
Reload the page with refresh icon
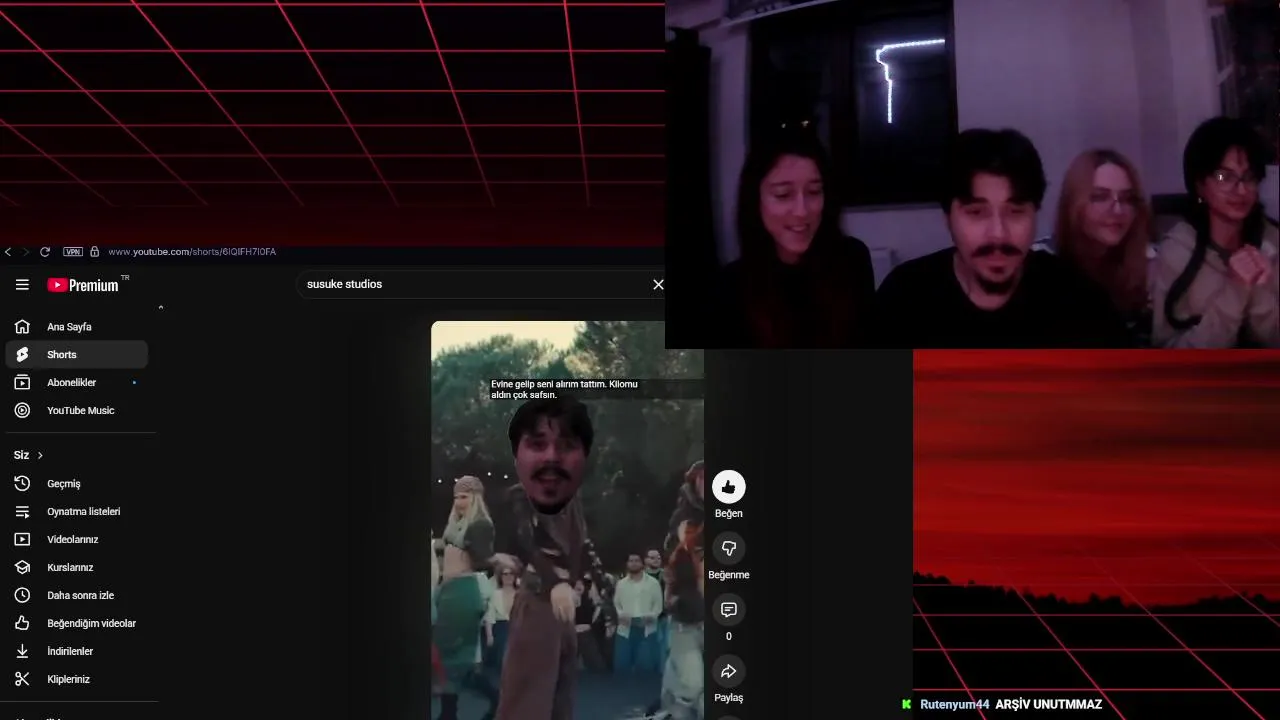click(45, 252)
